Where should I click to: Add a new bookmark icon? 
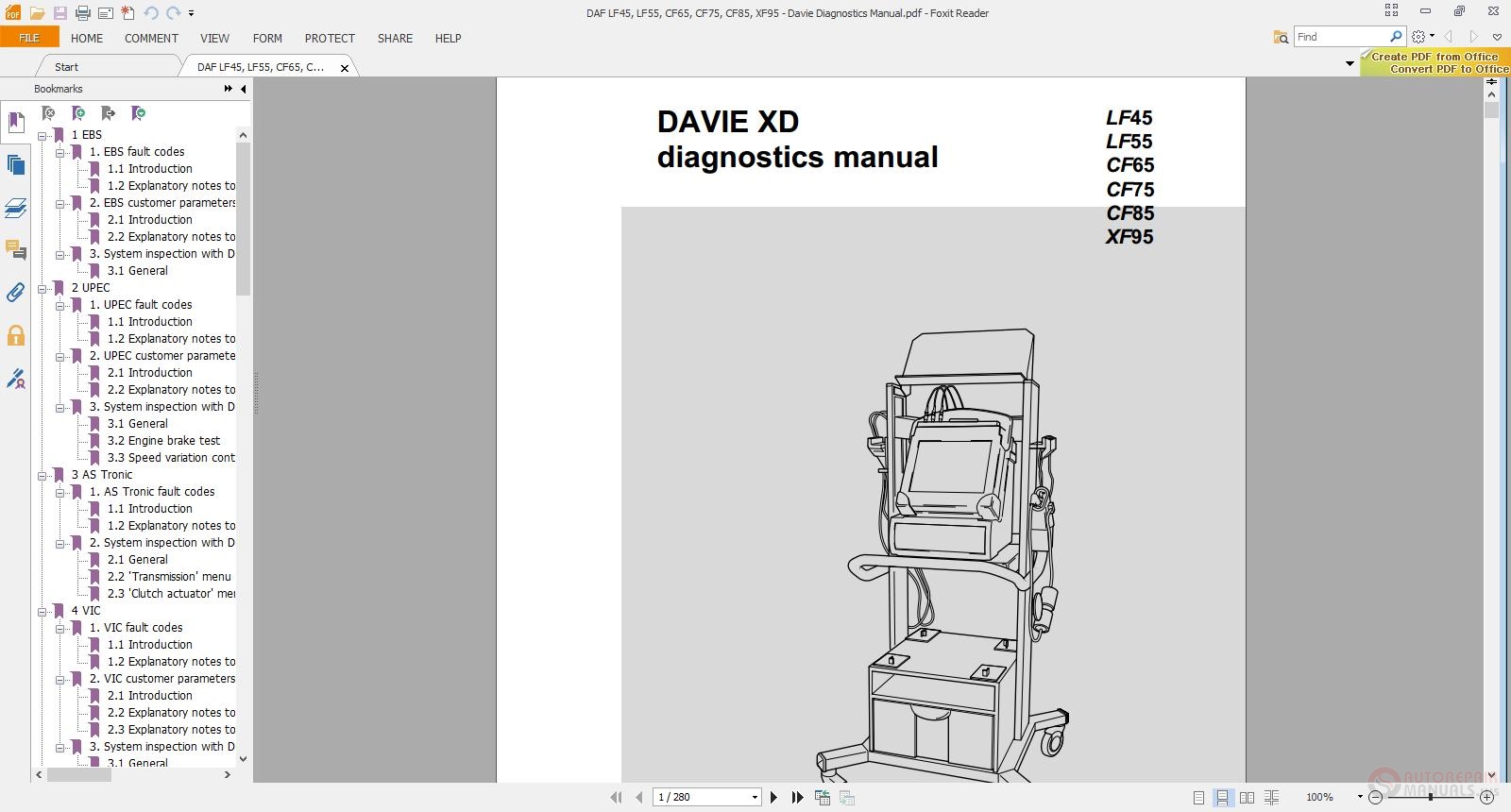pyautogui.click(x=78, y=113)
